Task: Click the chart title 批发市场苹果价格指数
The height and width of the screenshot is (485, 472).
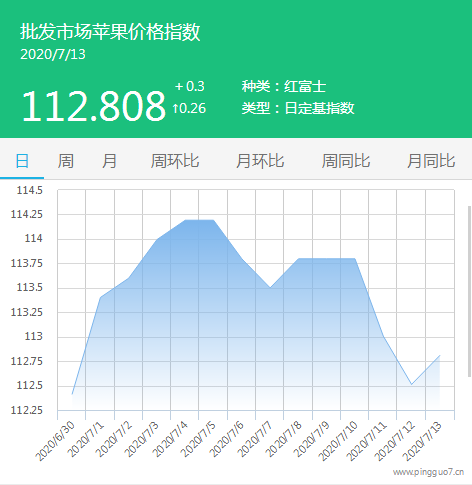Action: pyautogui.click(x=110, y=32)
